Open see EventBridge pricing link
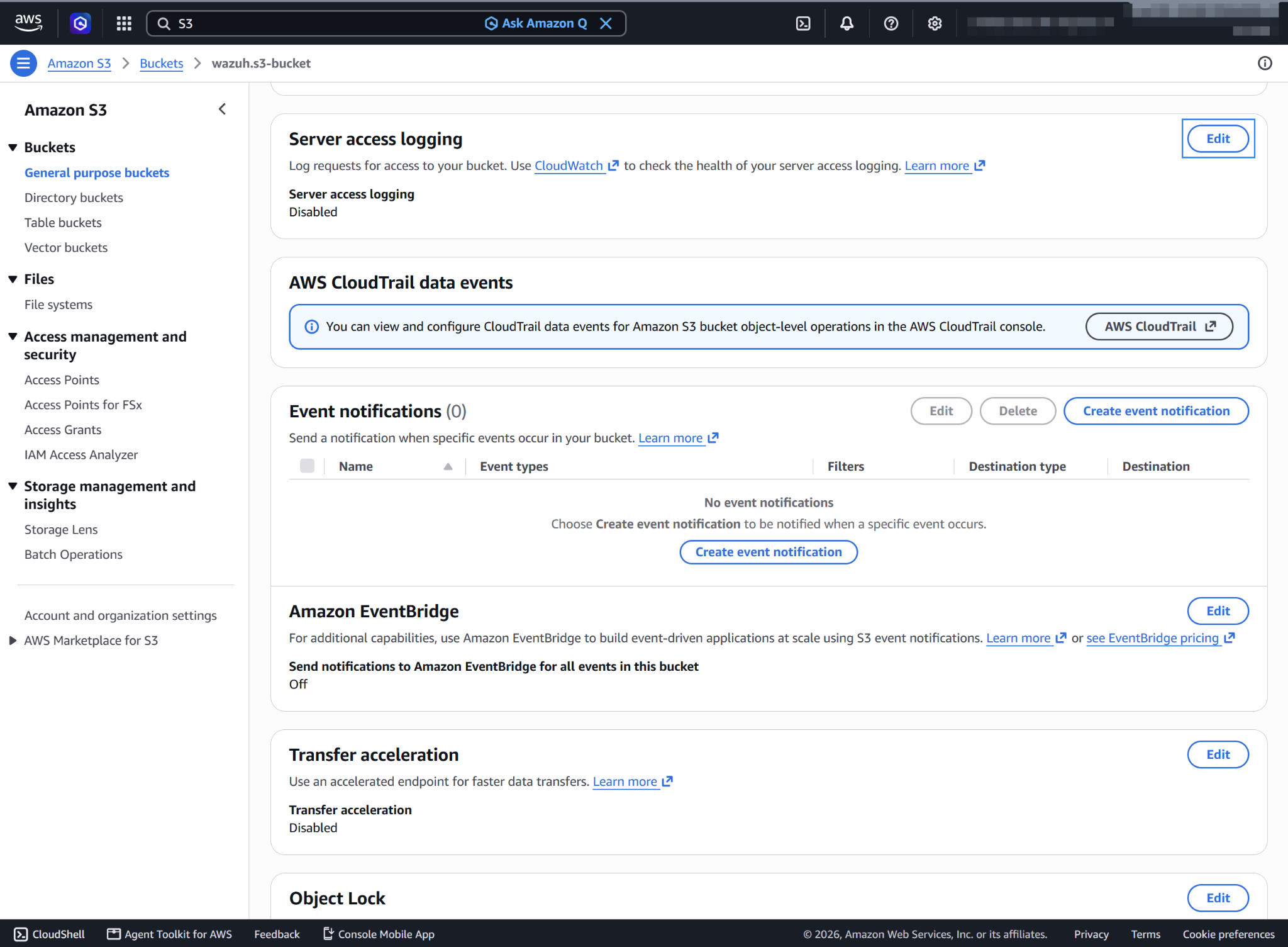Viewport: 1288px width, 947px height. point(1160,638)
